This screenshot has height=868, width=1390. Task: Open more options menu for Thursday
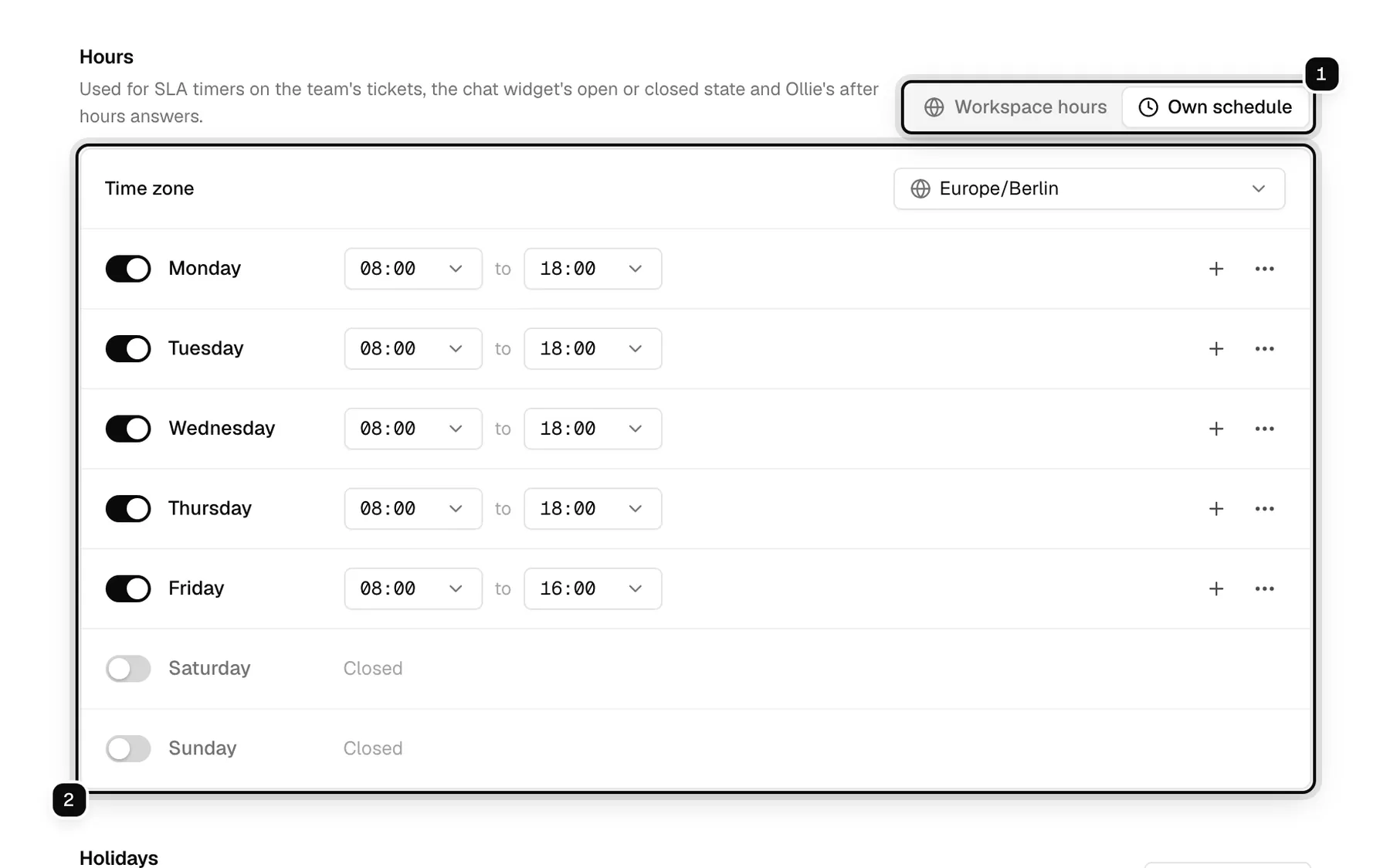(x=1264, y=509)
